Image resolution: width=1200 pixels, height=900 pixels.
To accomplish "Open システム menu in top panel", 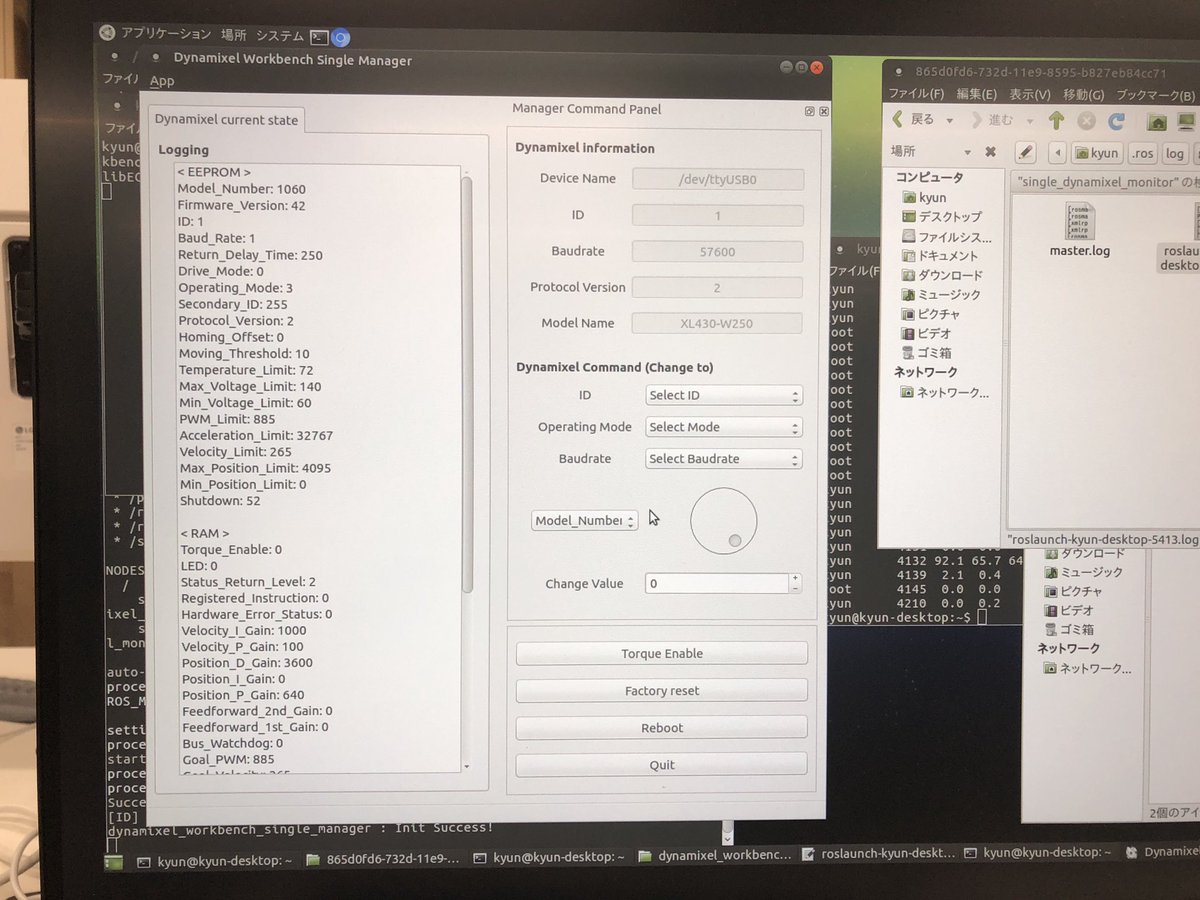I will pos(279,36).
